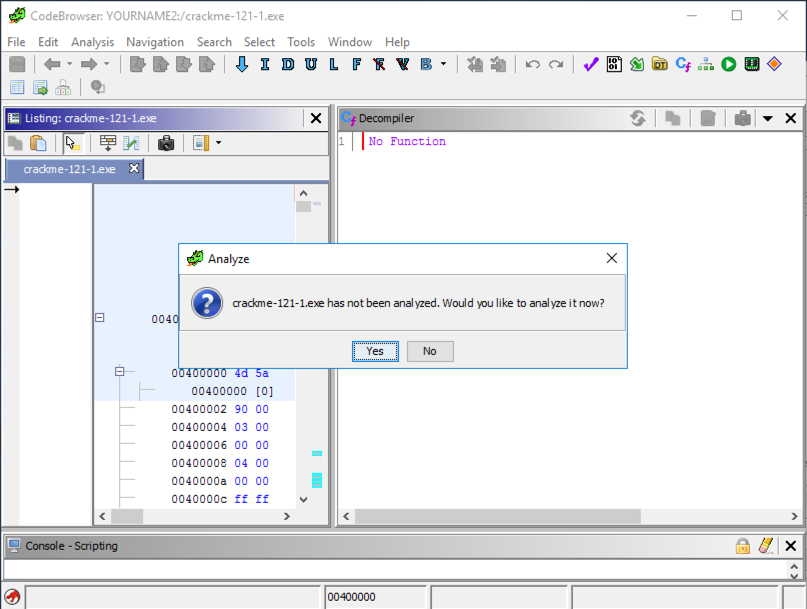
Task: Close the Listing panel
Action: [x=316, y=118]
